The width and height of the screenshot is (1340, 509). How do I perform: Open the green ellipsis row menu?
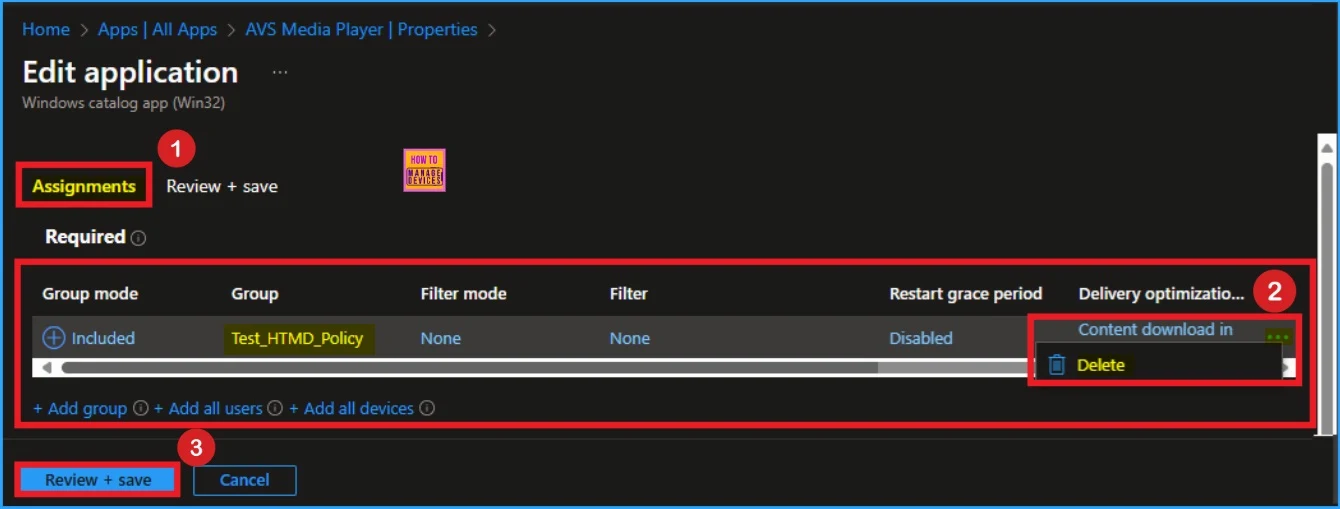click(1277, 337)
